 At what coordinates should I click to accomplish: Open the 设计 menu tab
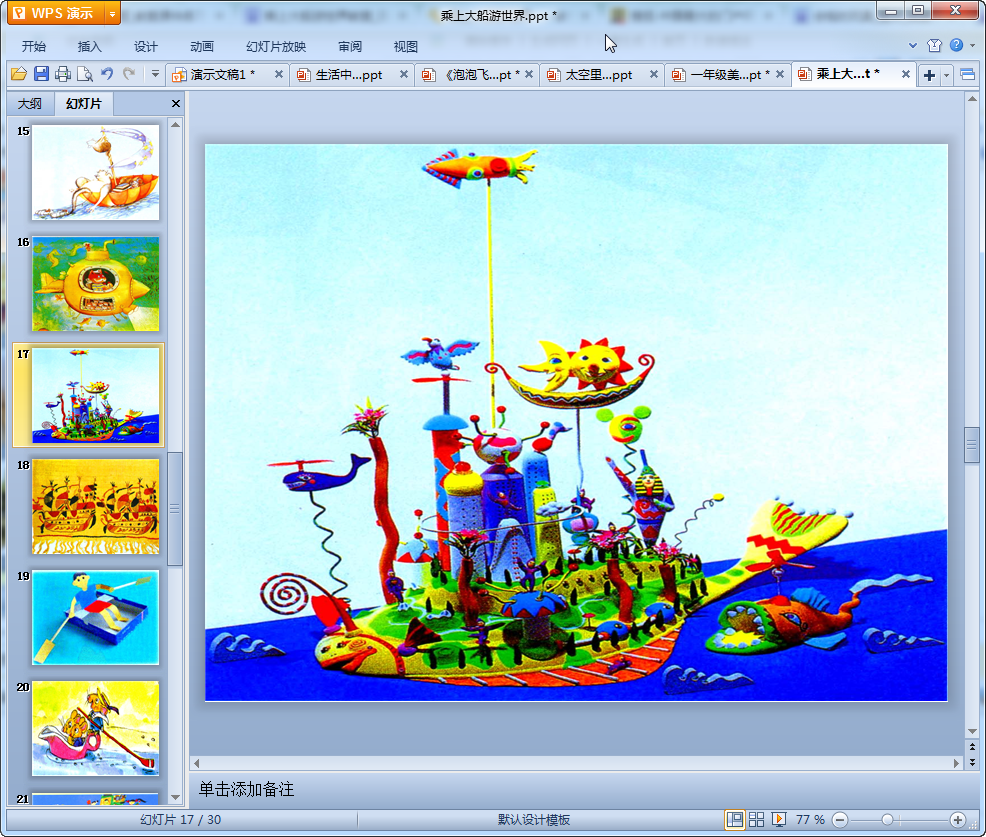[x=145, y=47]
